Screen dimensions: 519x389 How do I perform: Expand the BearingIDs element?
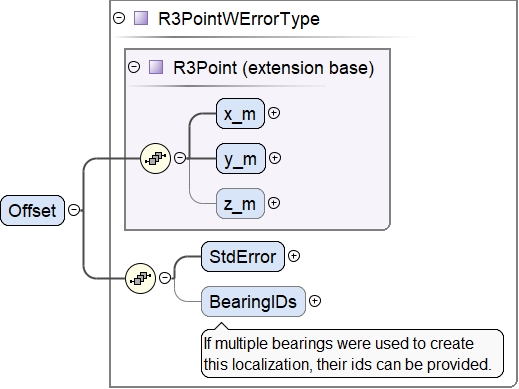coord(315,301)
